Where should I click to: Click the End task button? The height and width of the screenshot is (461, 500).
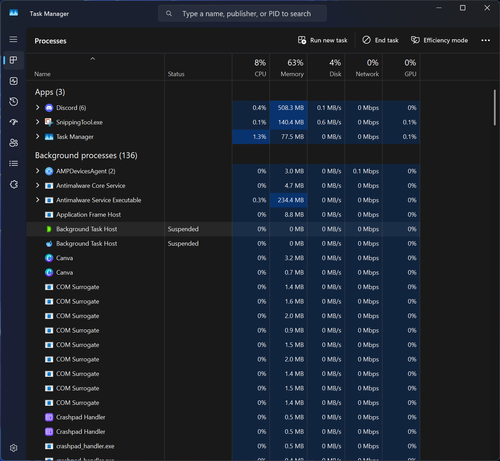380,40
